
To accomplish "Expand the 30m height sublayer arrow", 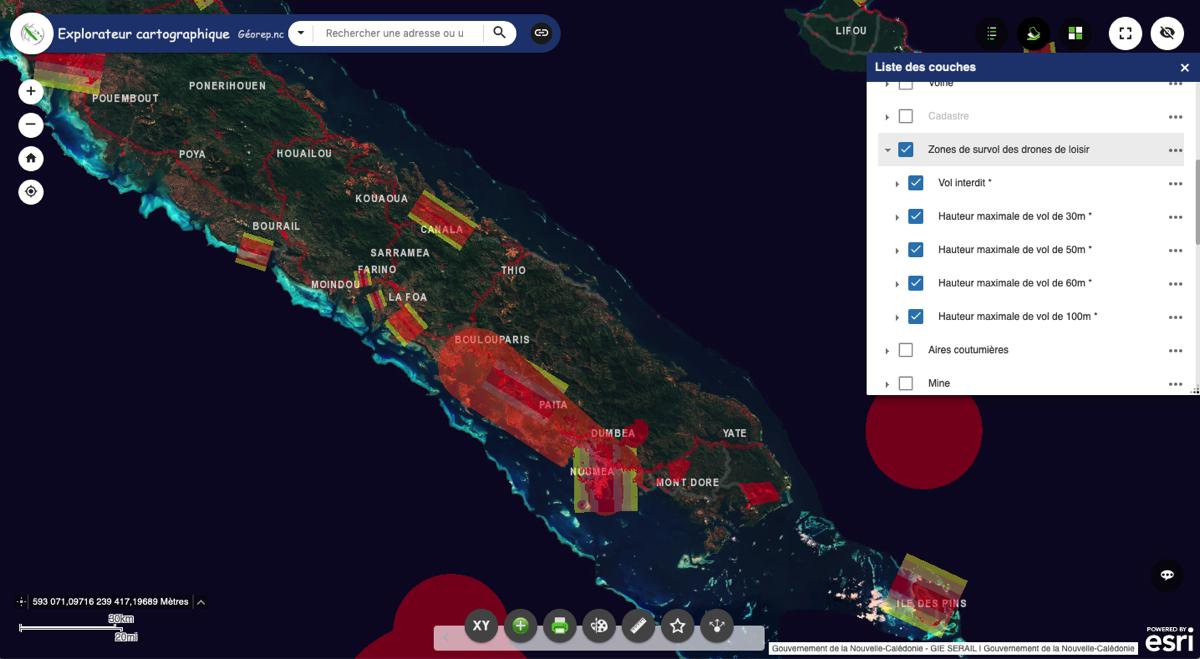I will 897,217.
